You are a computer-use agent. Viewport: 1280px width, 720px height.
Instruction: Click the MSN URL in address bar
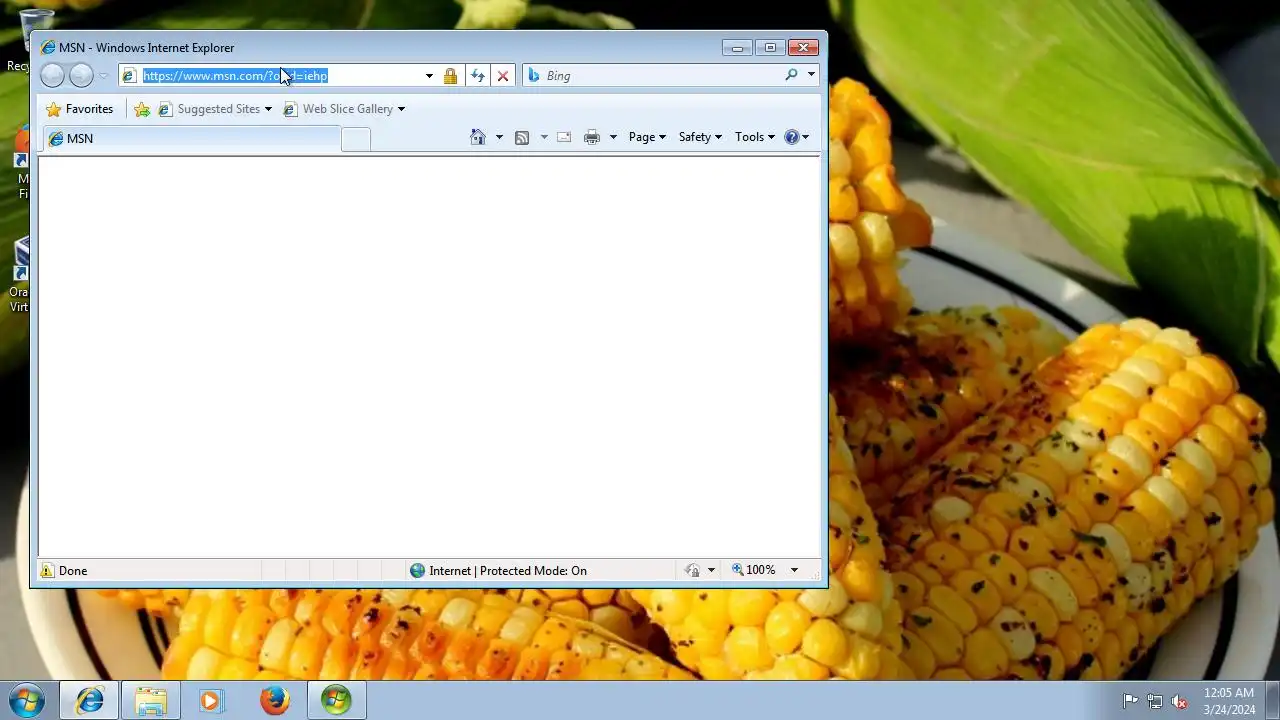click(x=235, y=76)
